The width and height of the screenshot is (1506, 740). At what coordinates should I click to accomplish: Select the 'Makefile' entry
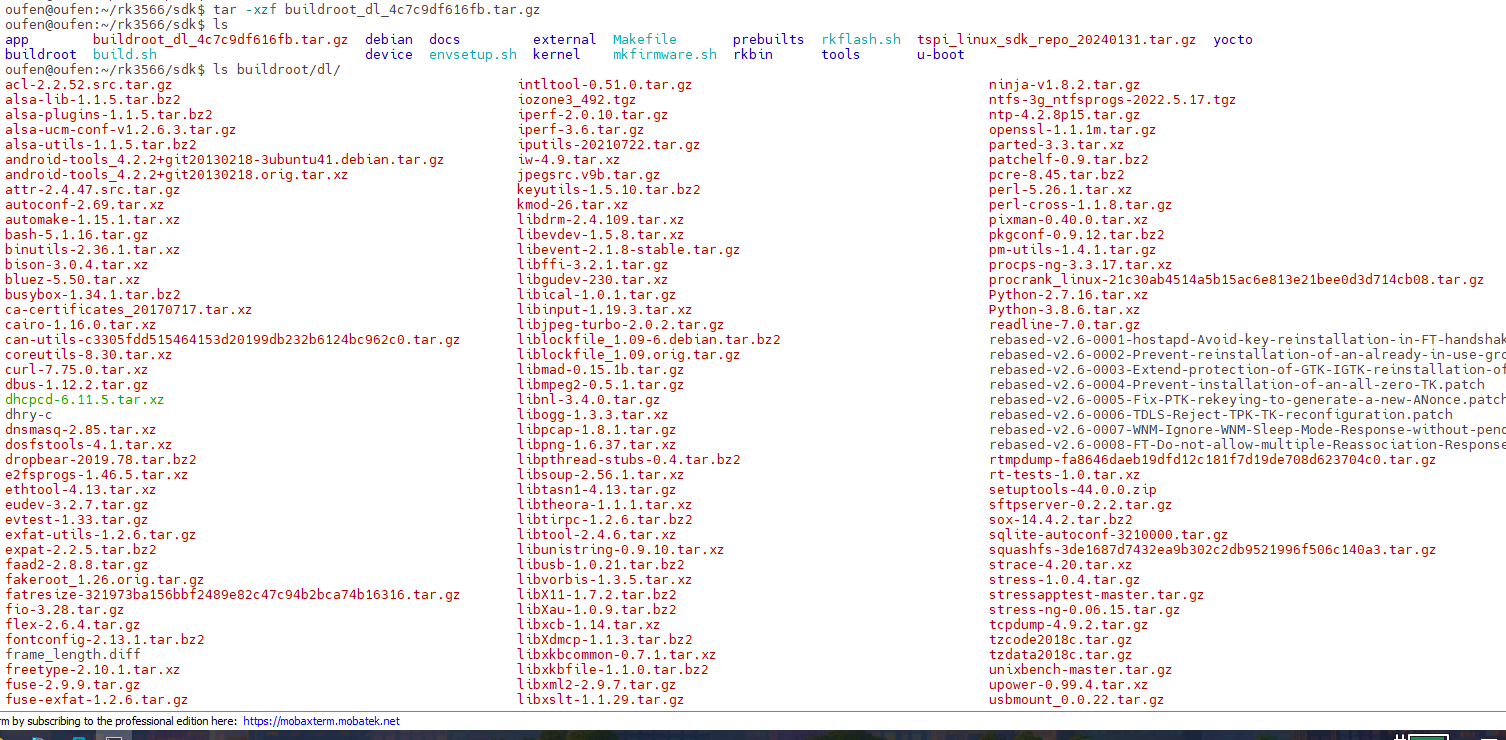645,40
